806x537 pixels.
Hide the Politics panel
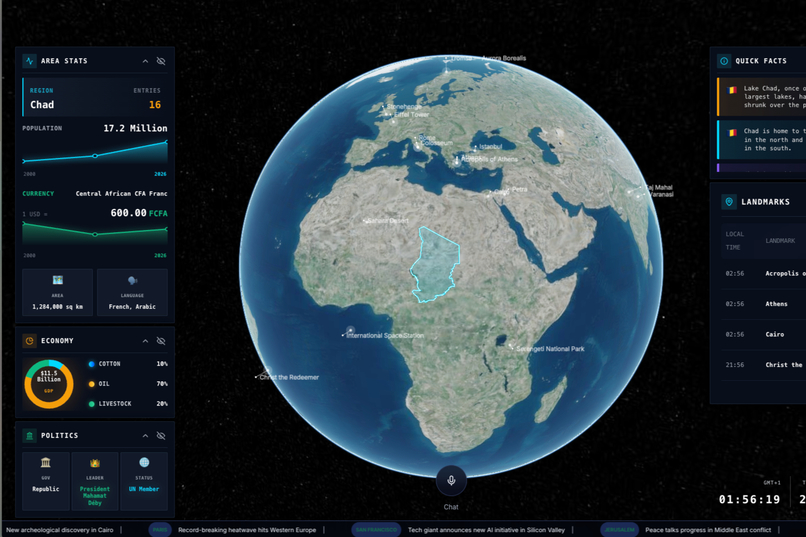(161, 436)
